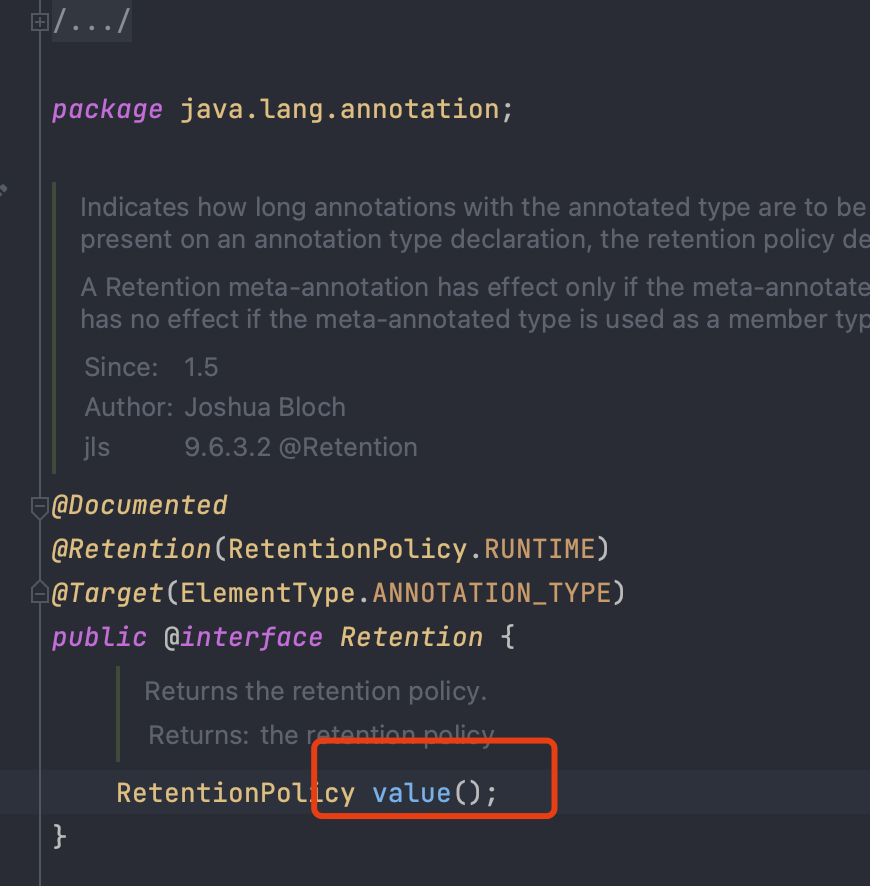
Task: Click the fold-end marker beside @Target
Action: (40, 593)
